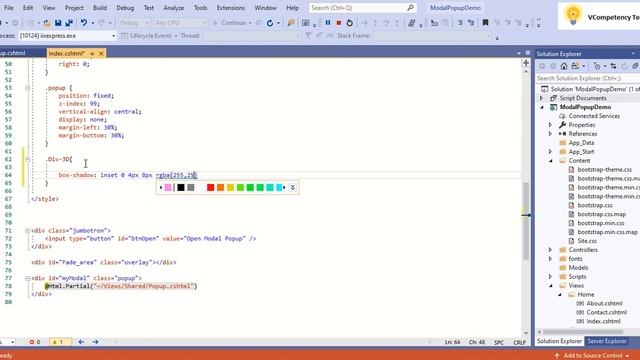Expand the color picker options chevron
This screenshot has height=360, width=640.
pyautogui.click(x=293, y=187)
